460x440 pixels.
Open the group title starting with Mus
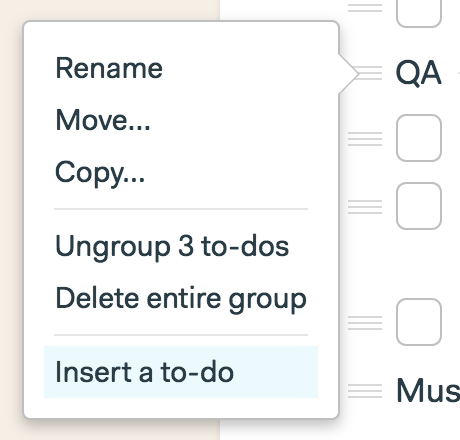pos(428,390)
